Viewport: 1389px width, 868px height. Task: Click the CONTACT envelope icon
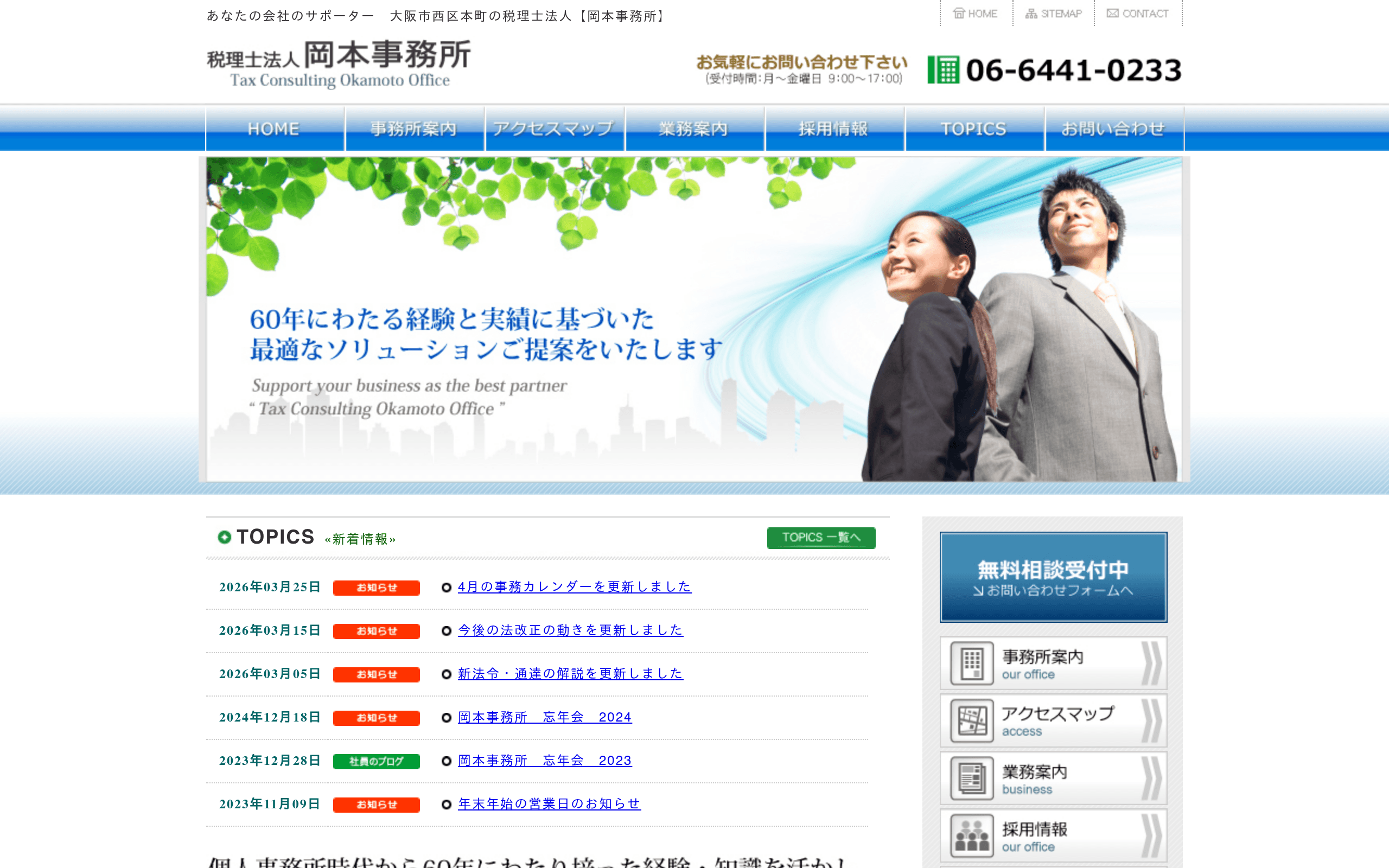coord(1112,12)
